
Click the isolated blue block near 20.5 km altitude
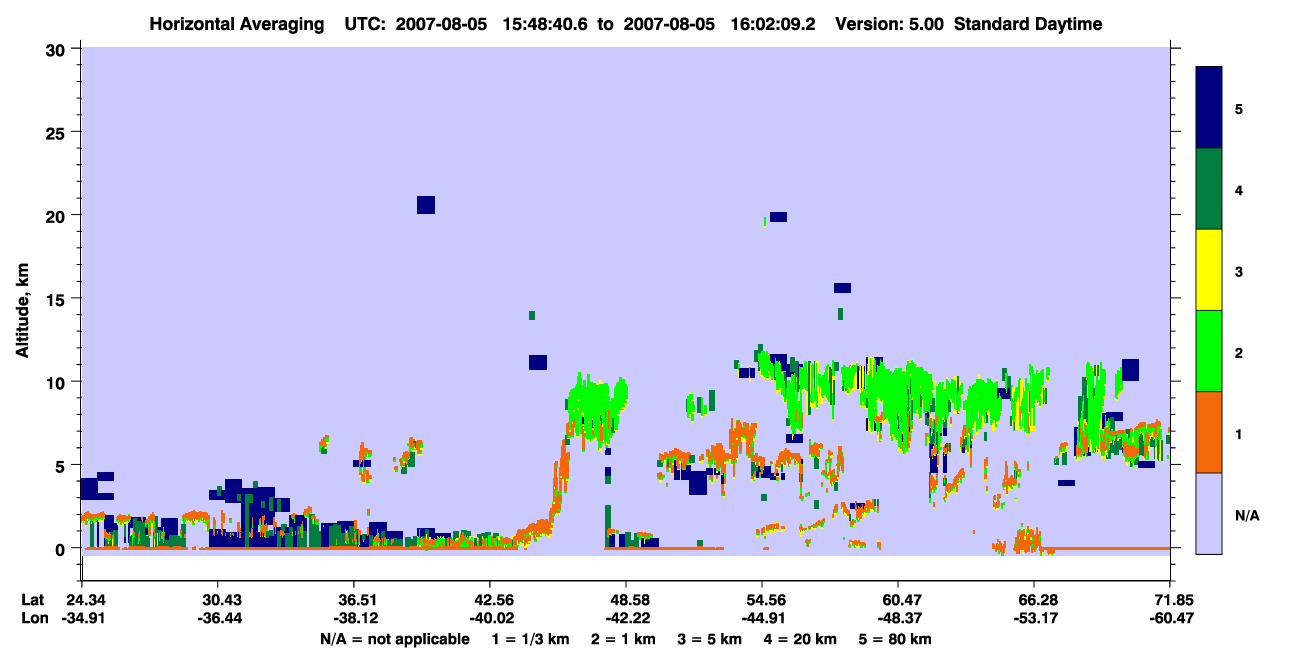pos(426,205)
